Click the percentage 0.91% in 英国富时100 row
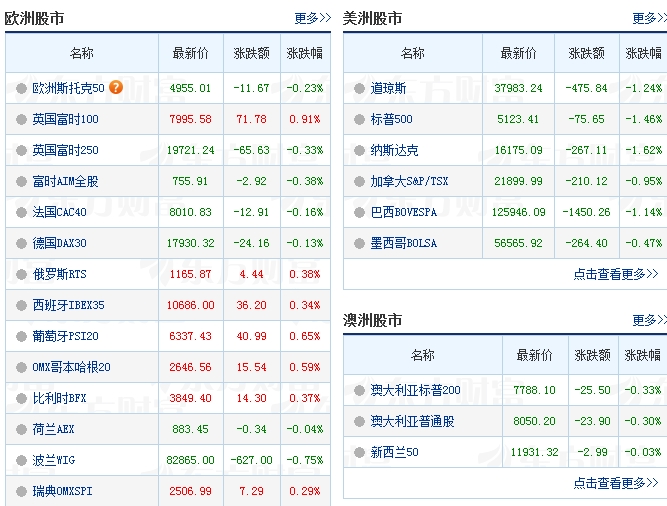667x506 pixels. click(305, 119)
